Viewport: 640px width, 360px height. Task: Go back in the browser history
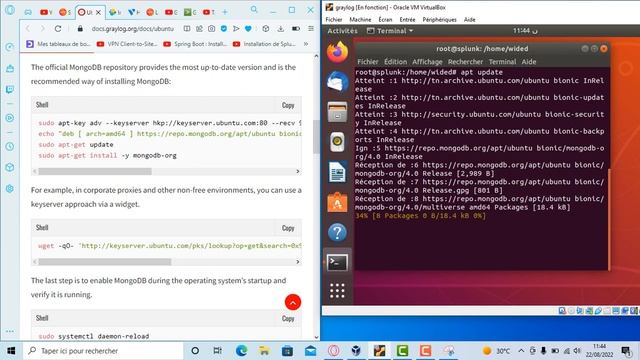(28, 29)
